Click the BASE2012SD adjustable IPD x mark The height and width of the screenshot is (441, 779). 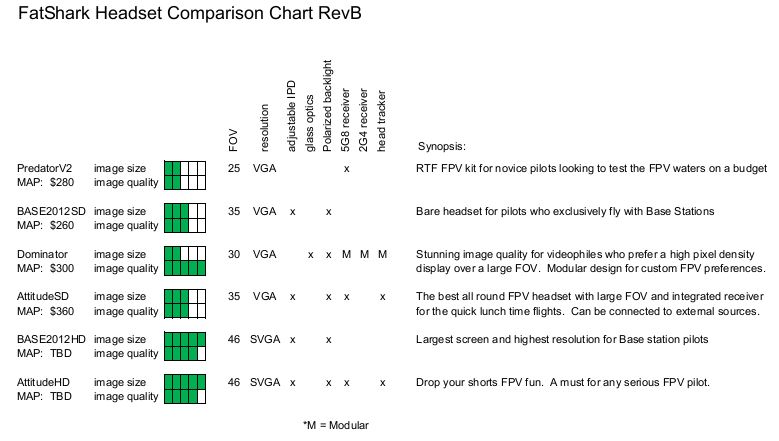coord(292,211)
